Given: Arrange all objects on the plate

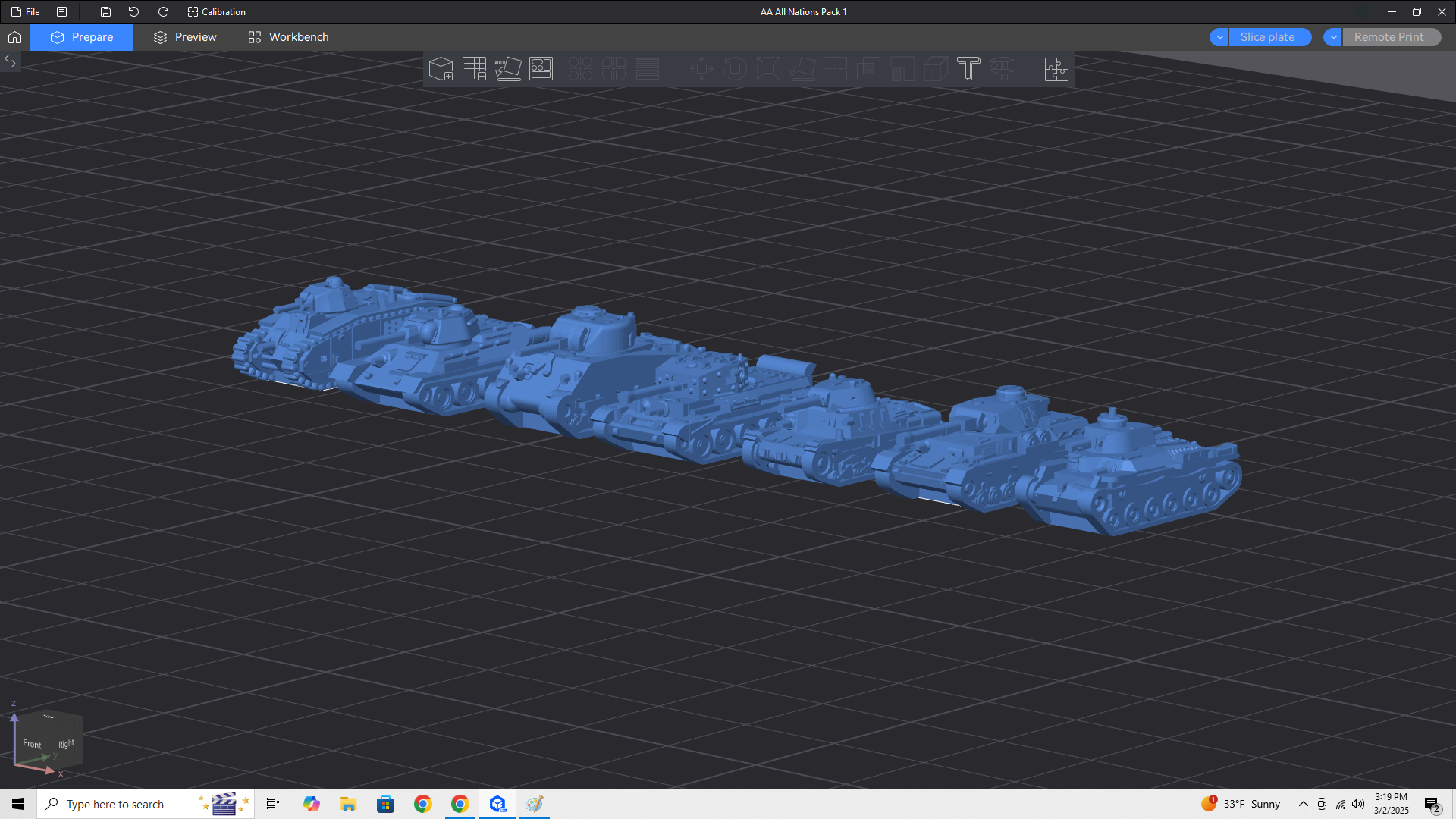Looking at the screenshot, I should pos(541,69).
